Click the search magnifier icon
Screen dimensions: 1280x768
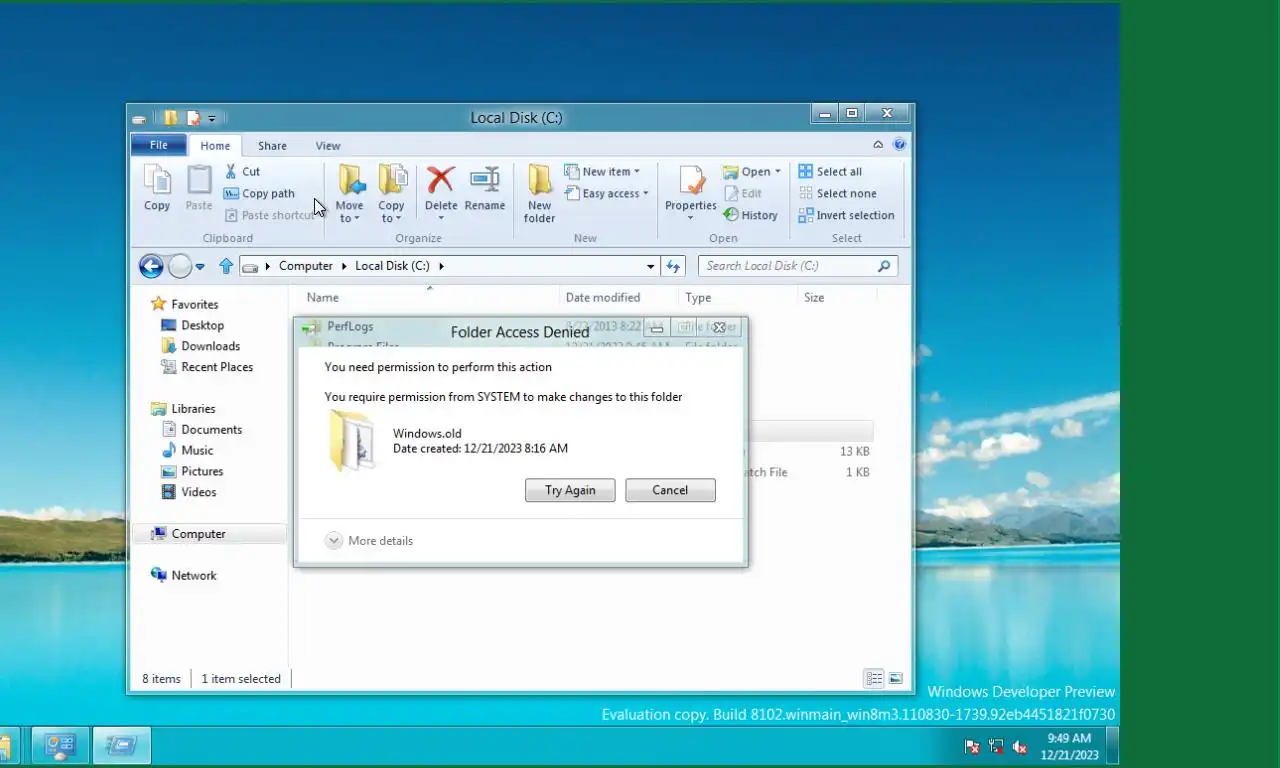(x=884, y=266)
